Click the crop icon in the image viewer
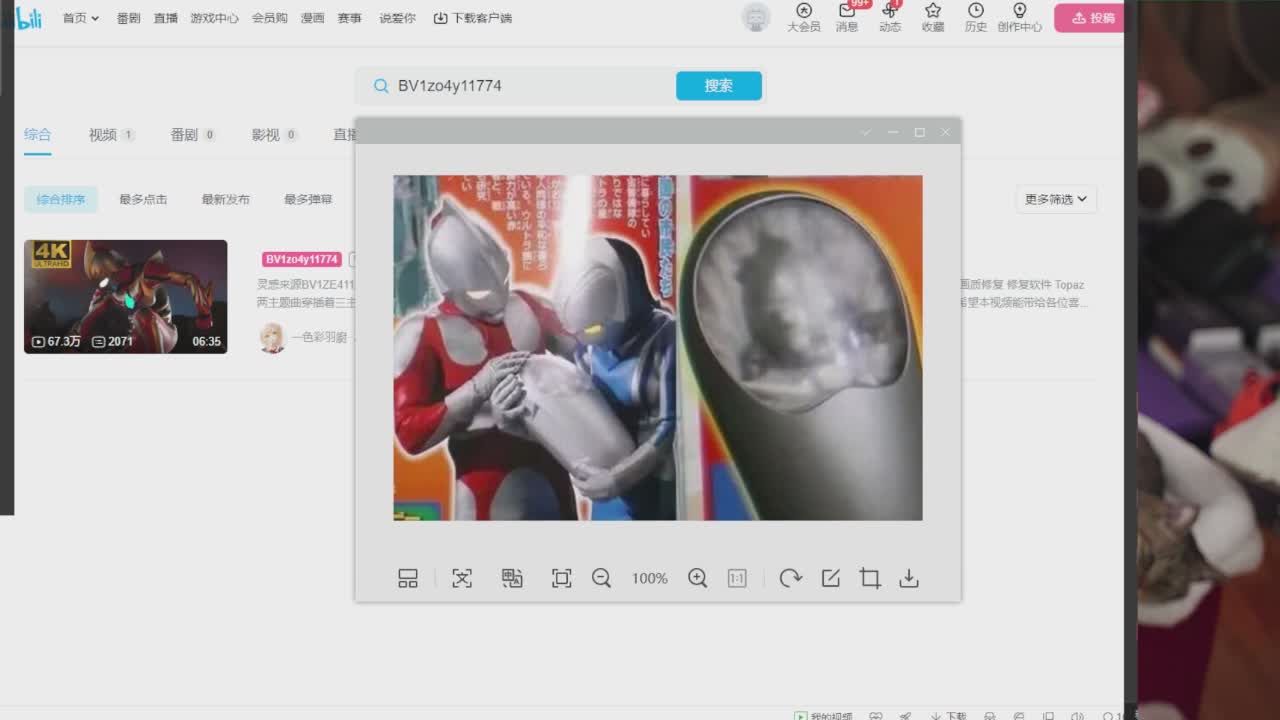1280x720 pixels. click(870, 578)
